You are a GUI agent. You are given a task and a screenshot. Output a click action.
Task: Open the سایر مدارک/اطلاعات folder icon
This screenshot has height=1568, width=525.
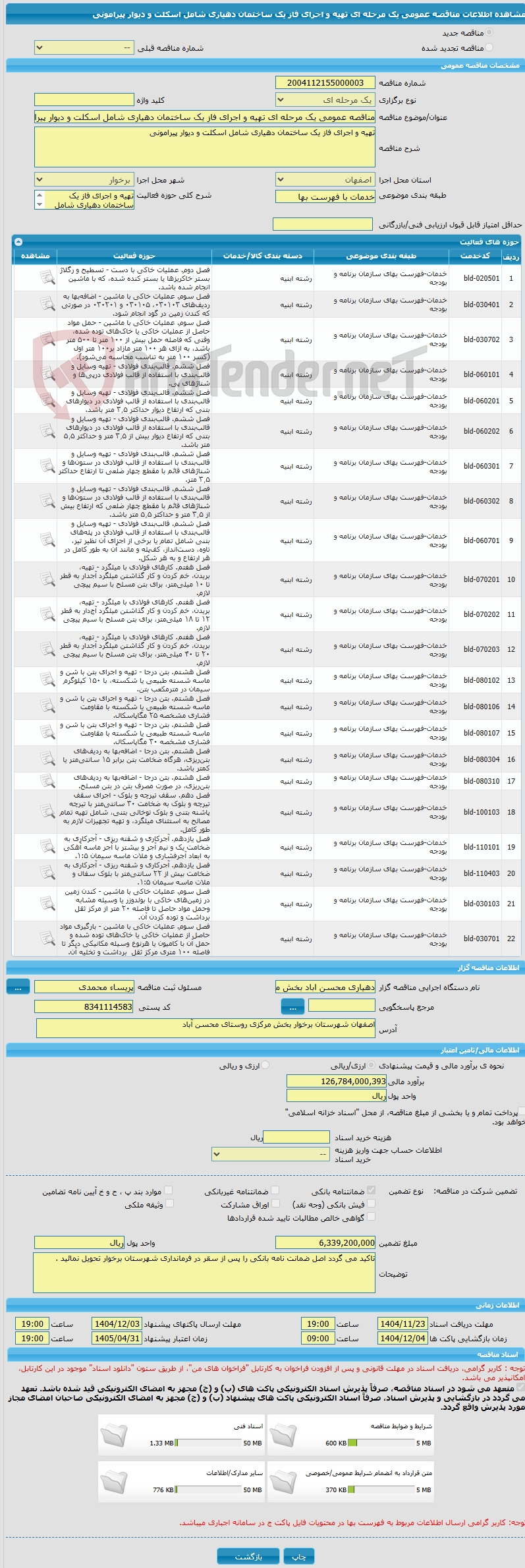pos(114,1481)
